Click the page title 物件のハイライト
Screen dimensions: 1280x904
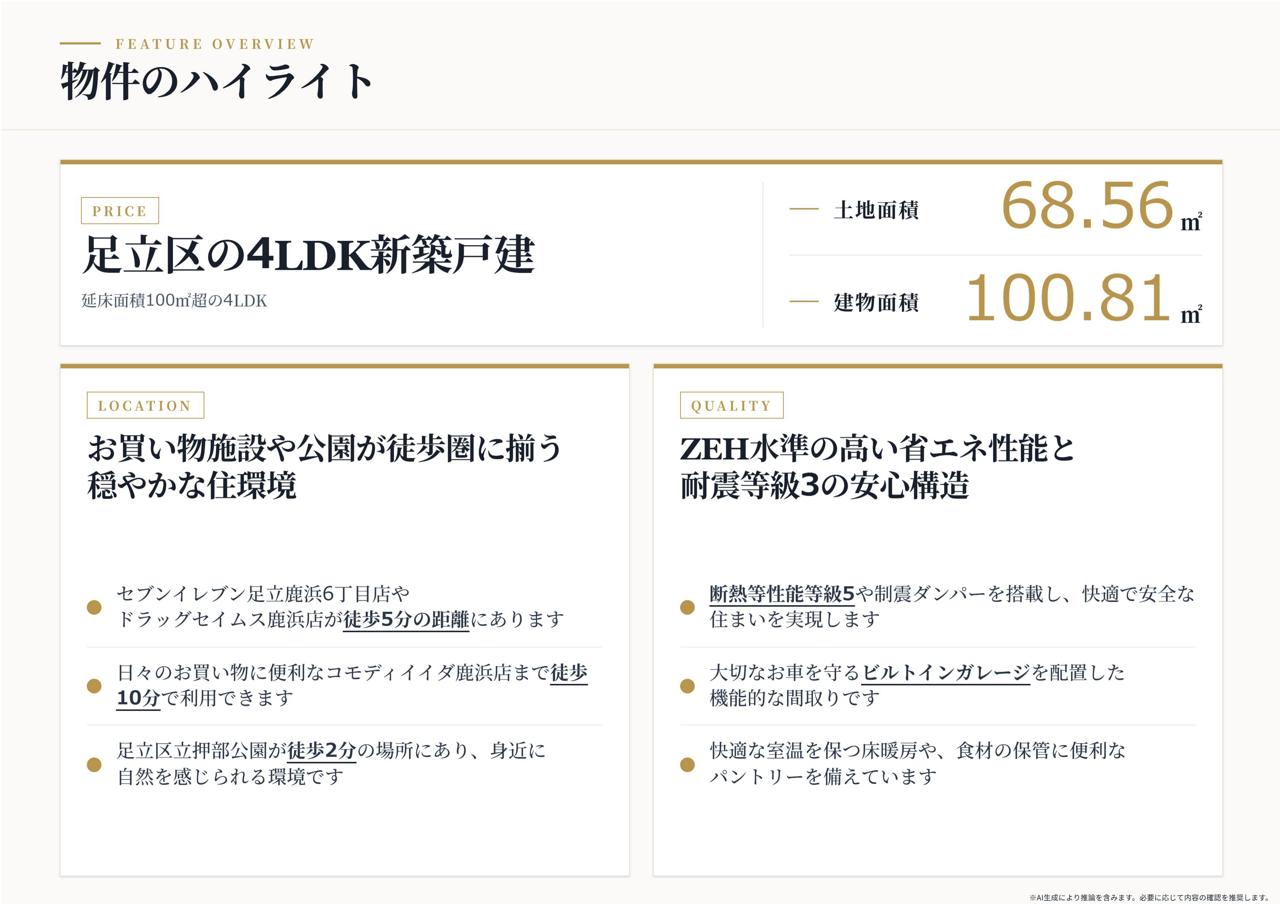[217, 81]
